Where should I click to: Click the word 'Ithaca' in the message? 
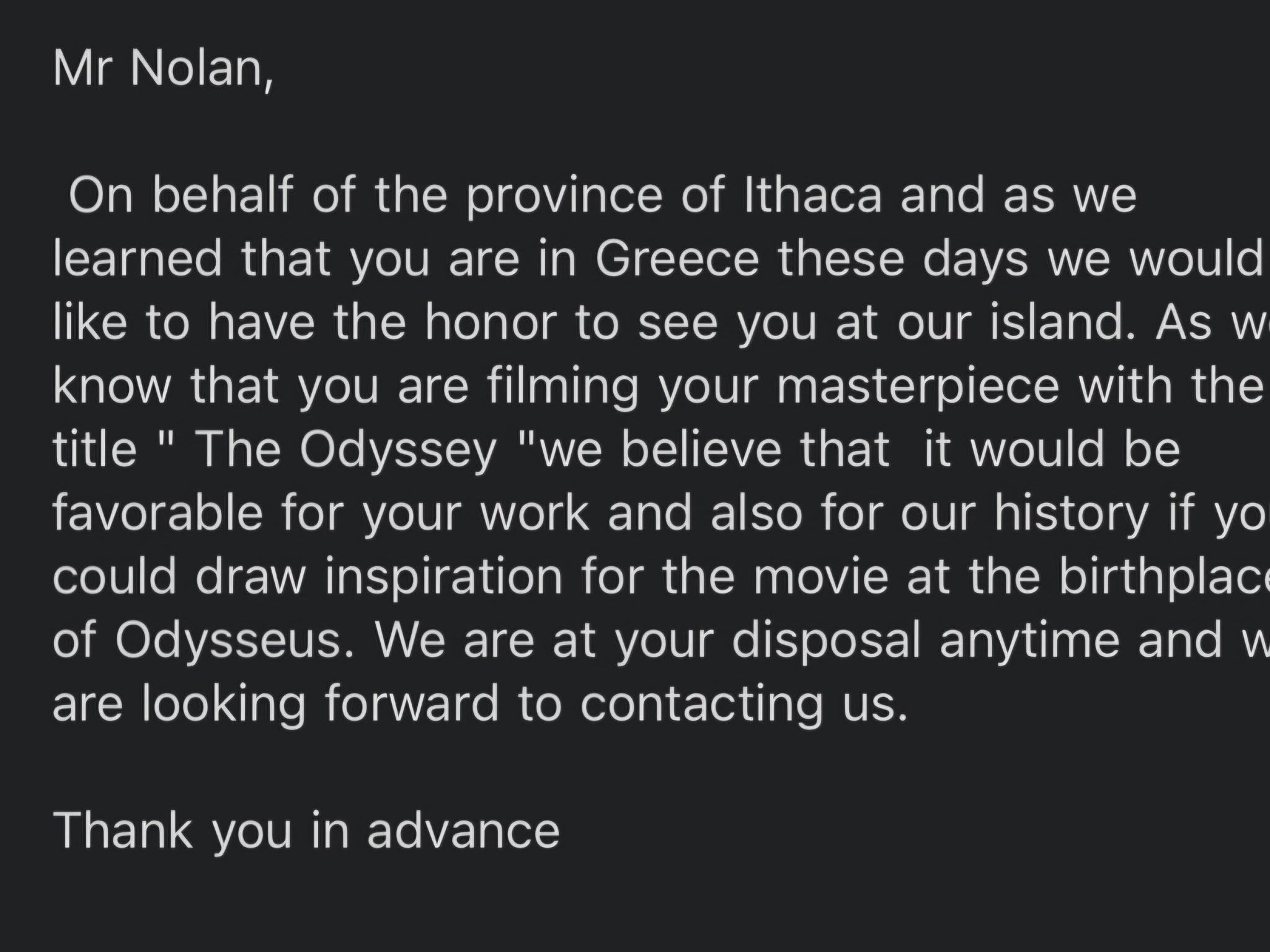pos(812,195)
